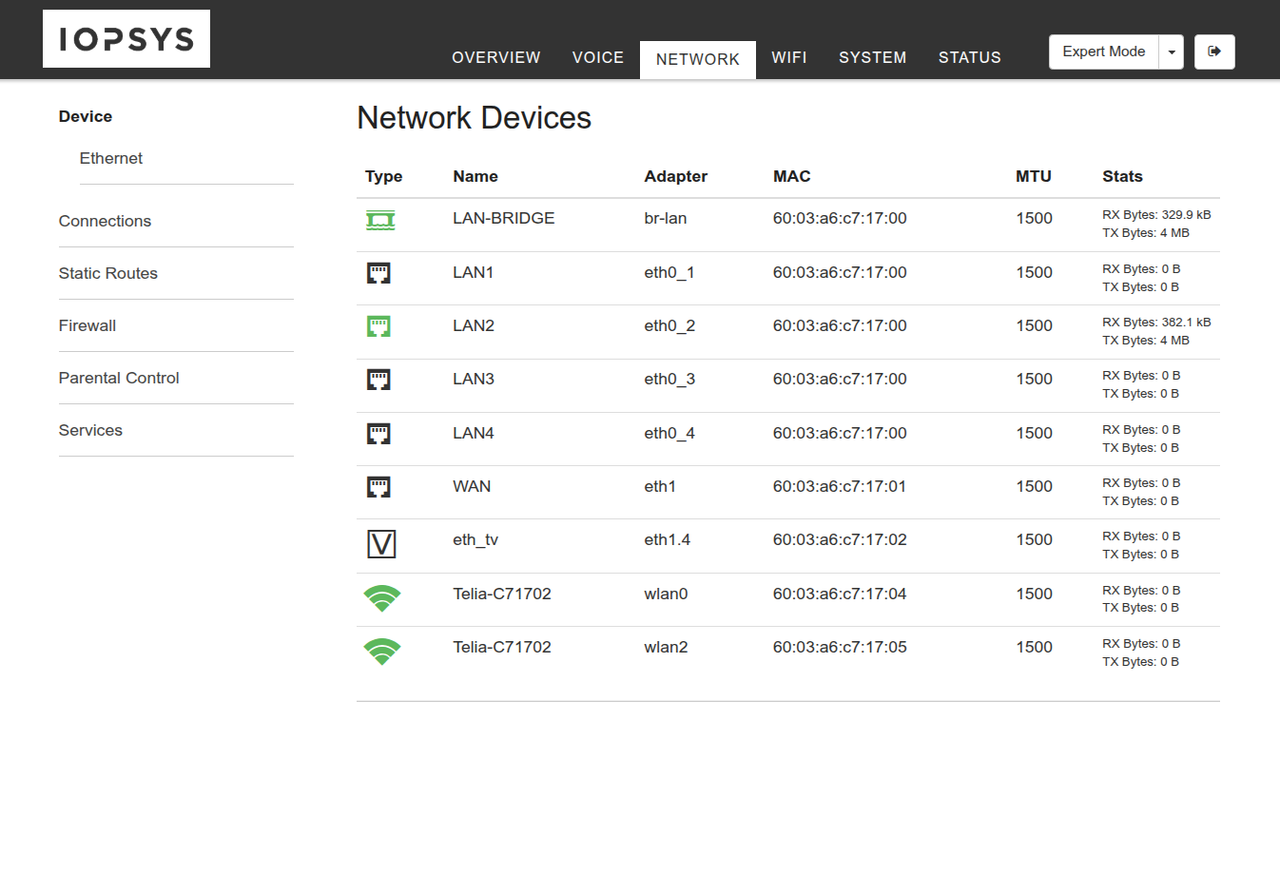Click the LAN4 name cell

[474, 433]
